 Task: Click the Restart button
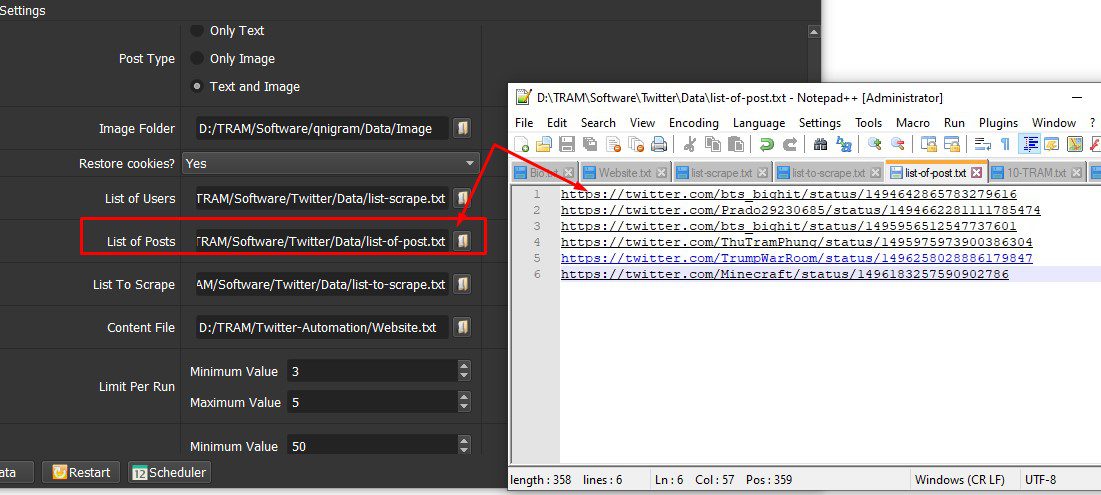click(x=81, y=473)
